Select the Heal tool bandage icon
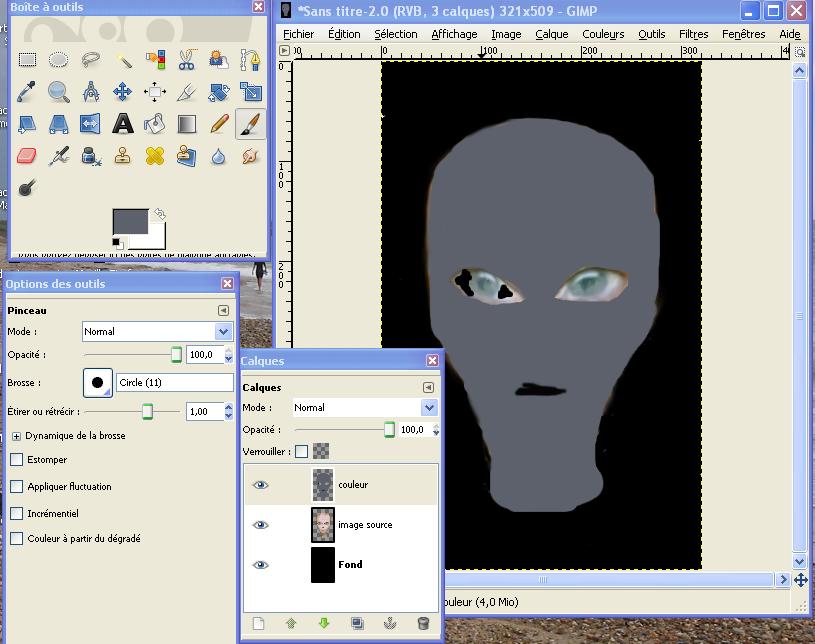The image size is (815, 644). pos(154,156)
